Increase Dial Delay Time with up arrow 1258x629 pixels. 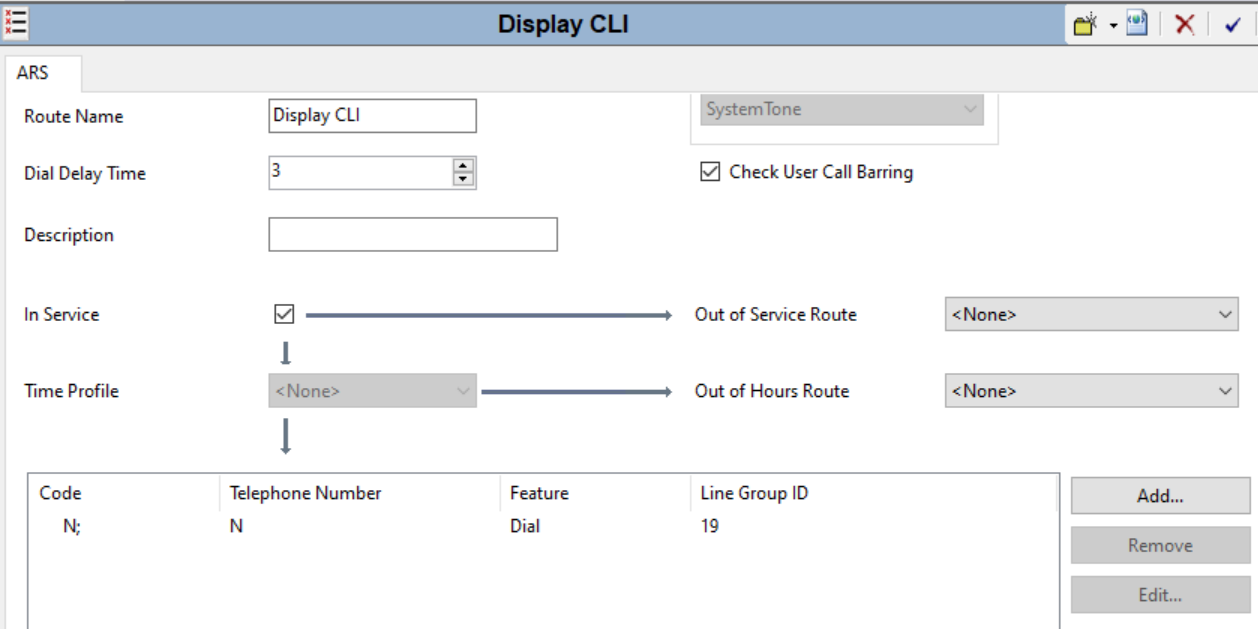(463, 165)
